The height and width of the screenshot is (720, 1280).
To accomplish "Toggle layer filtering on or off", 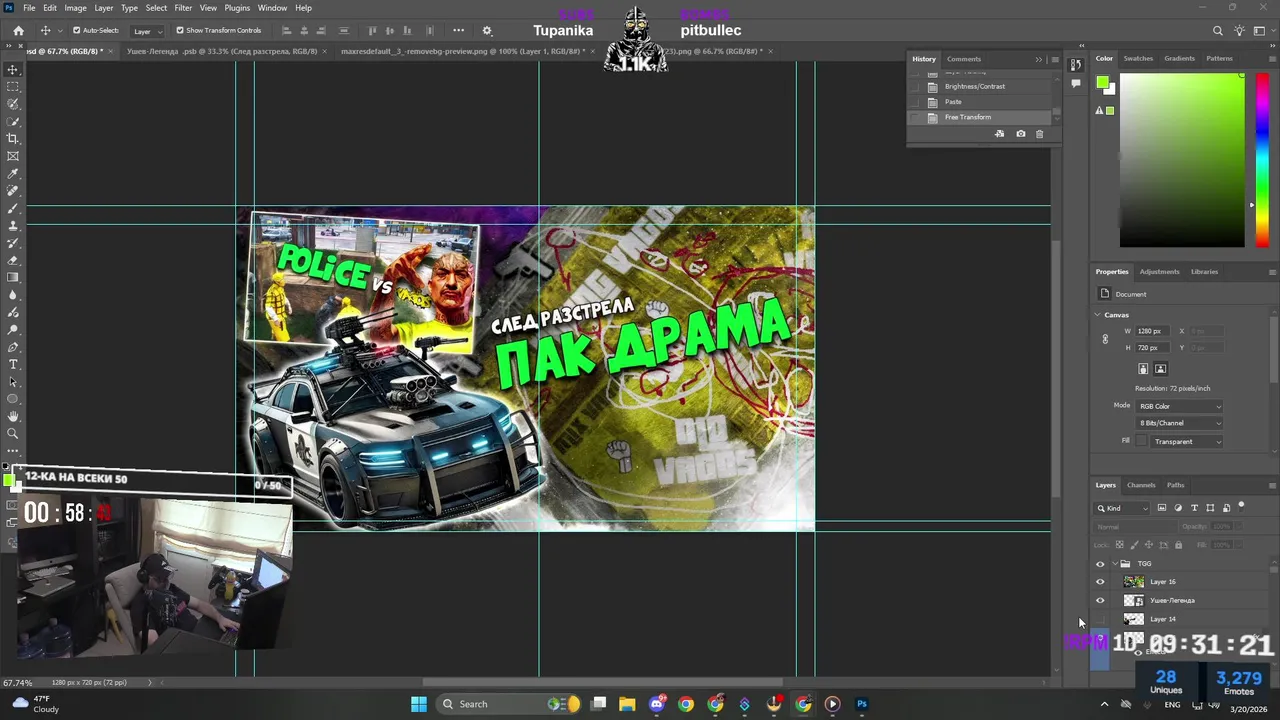I will point(1242,506).
